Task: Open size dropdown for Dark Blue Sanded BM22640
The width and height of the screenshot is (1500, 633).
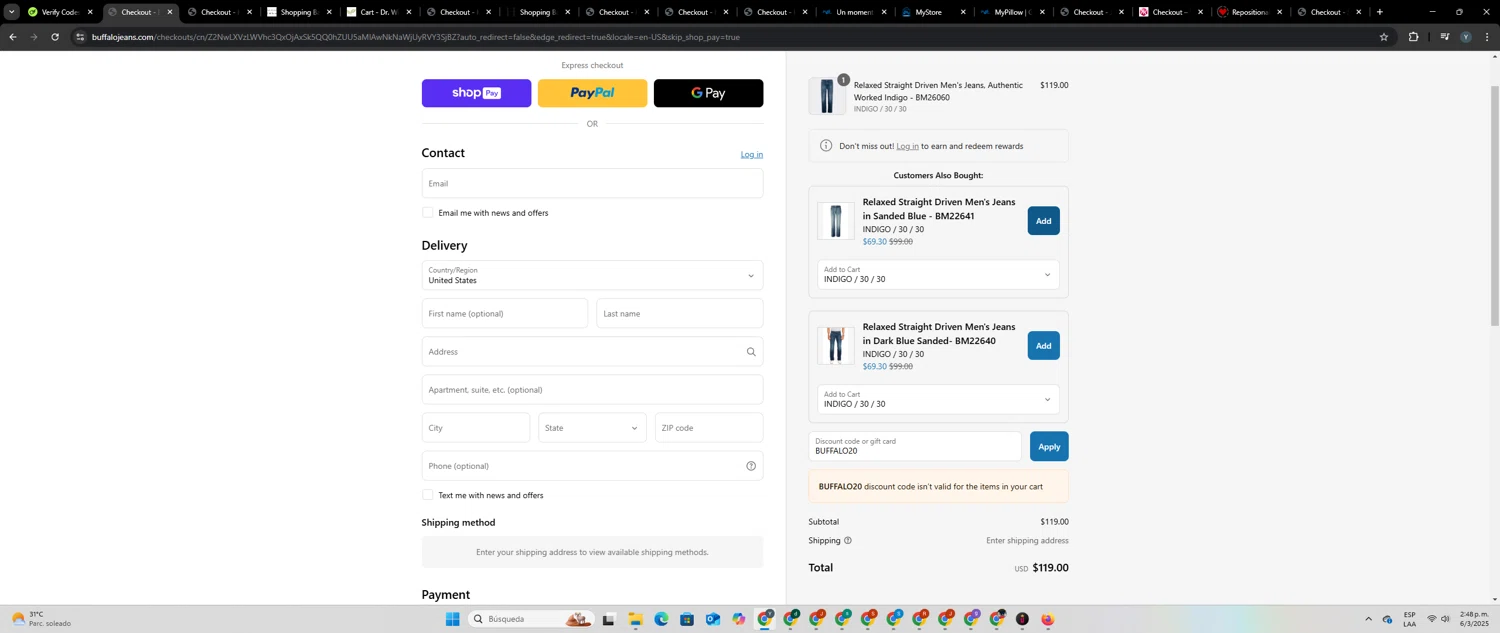Action: coord(938,400)
